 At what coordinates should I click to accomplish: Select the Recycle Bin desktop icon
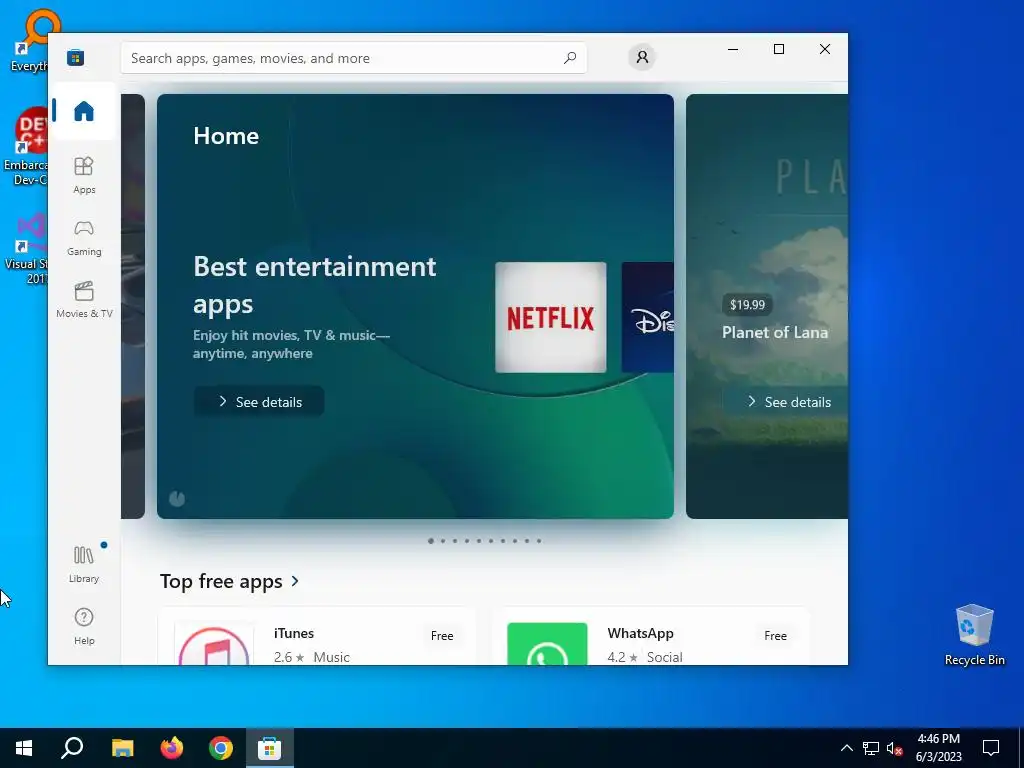coord(974,635)
